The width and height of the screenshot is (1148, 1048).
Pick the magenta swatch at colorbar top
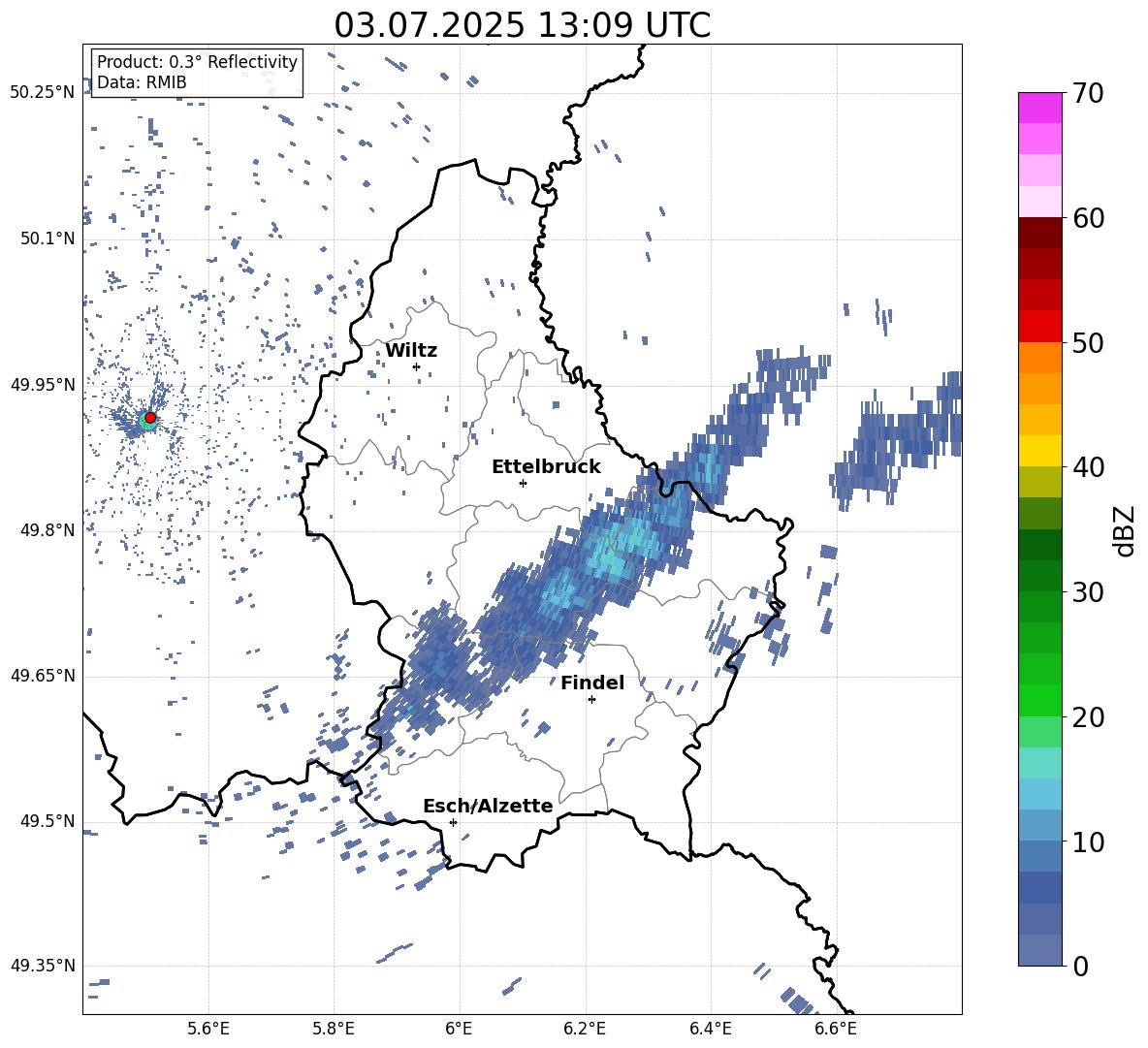[x=1039, y=108]
